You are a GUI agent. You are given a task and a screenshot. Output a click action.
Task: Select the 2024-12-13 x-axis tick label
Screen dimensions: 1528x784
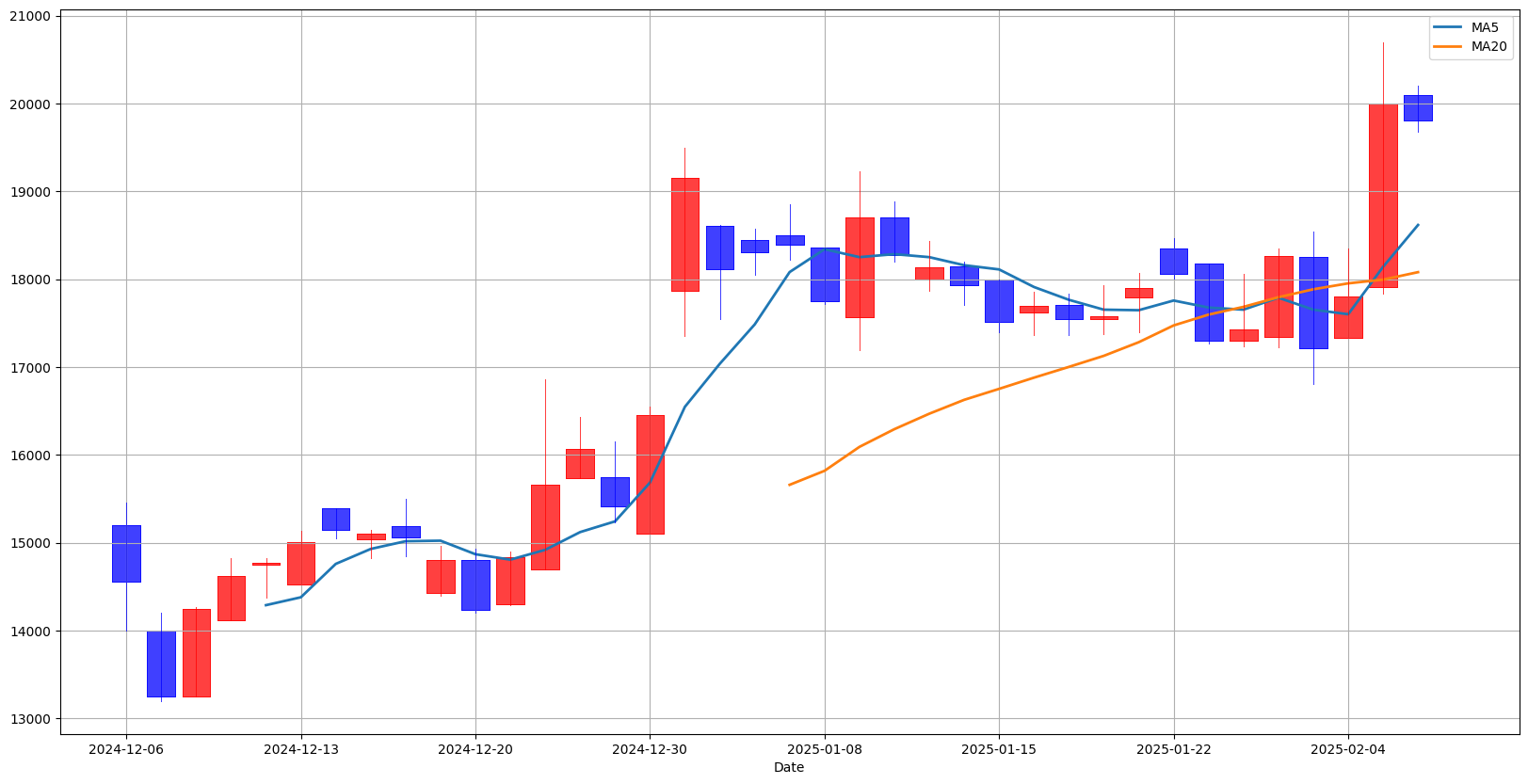301,749
